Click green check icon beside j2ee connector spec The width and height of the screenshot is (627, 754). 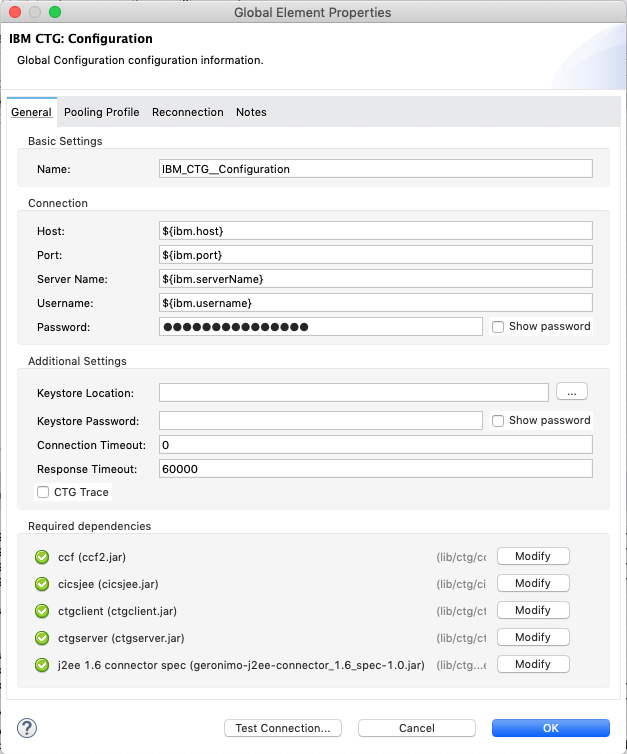click(41, 665)
